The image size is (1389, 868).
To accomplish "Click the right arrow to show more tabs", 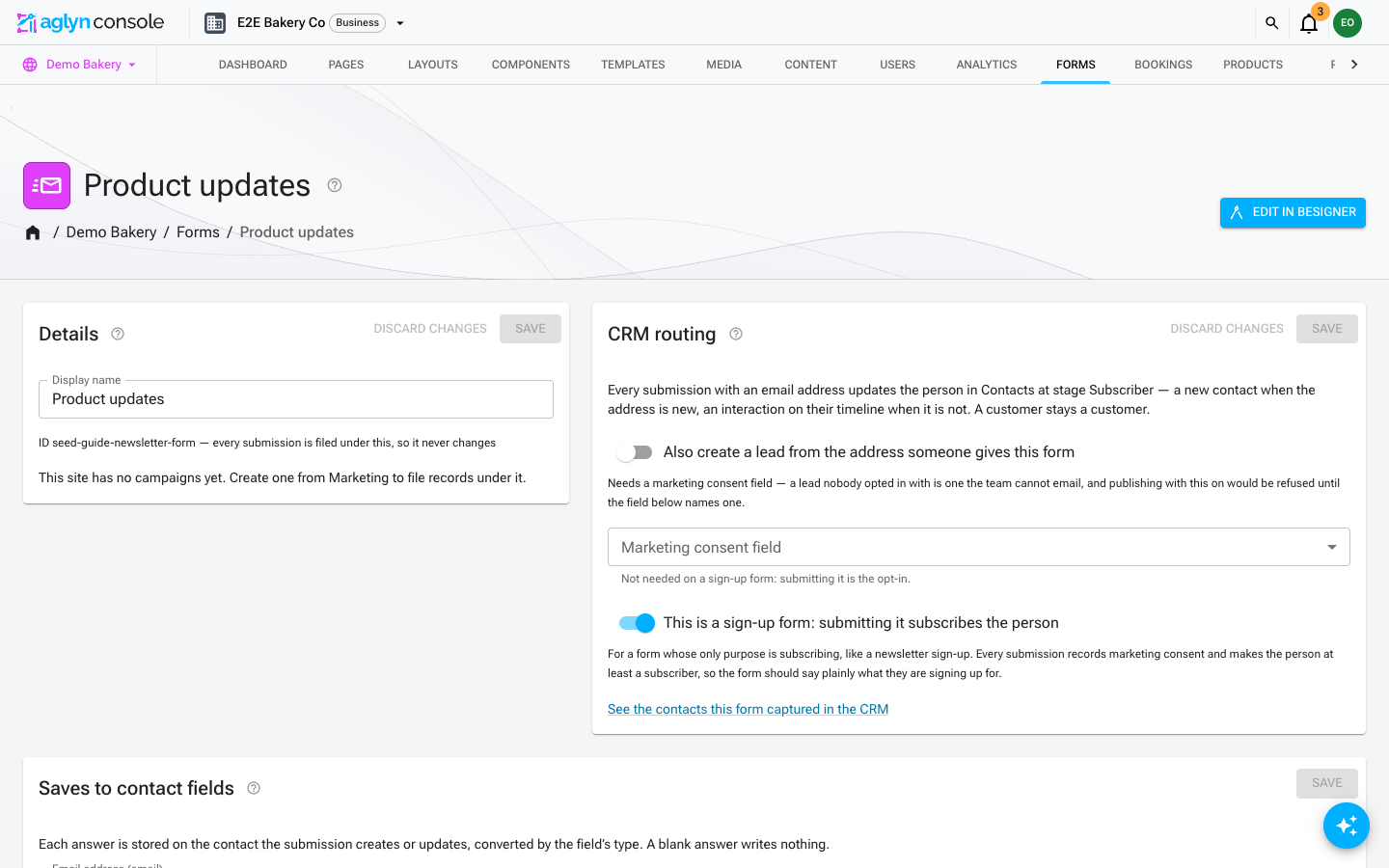I will pyautogui.click(x=1354, y=65).
